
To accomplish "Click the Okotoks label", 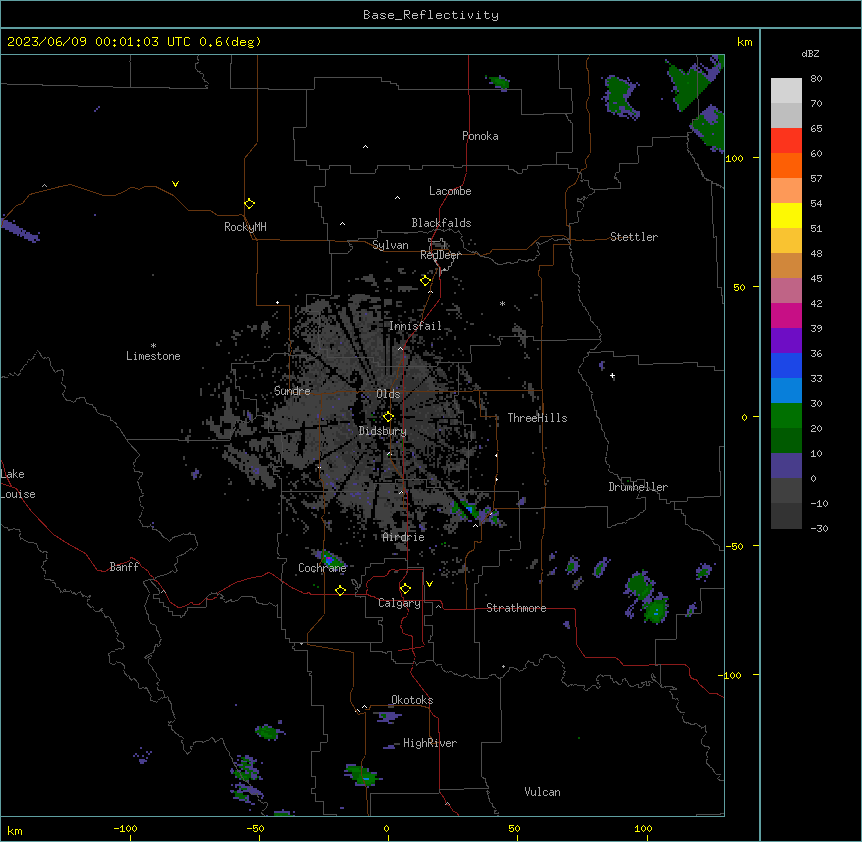I will coord(412,700).
